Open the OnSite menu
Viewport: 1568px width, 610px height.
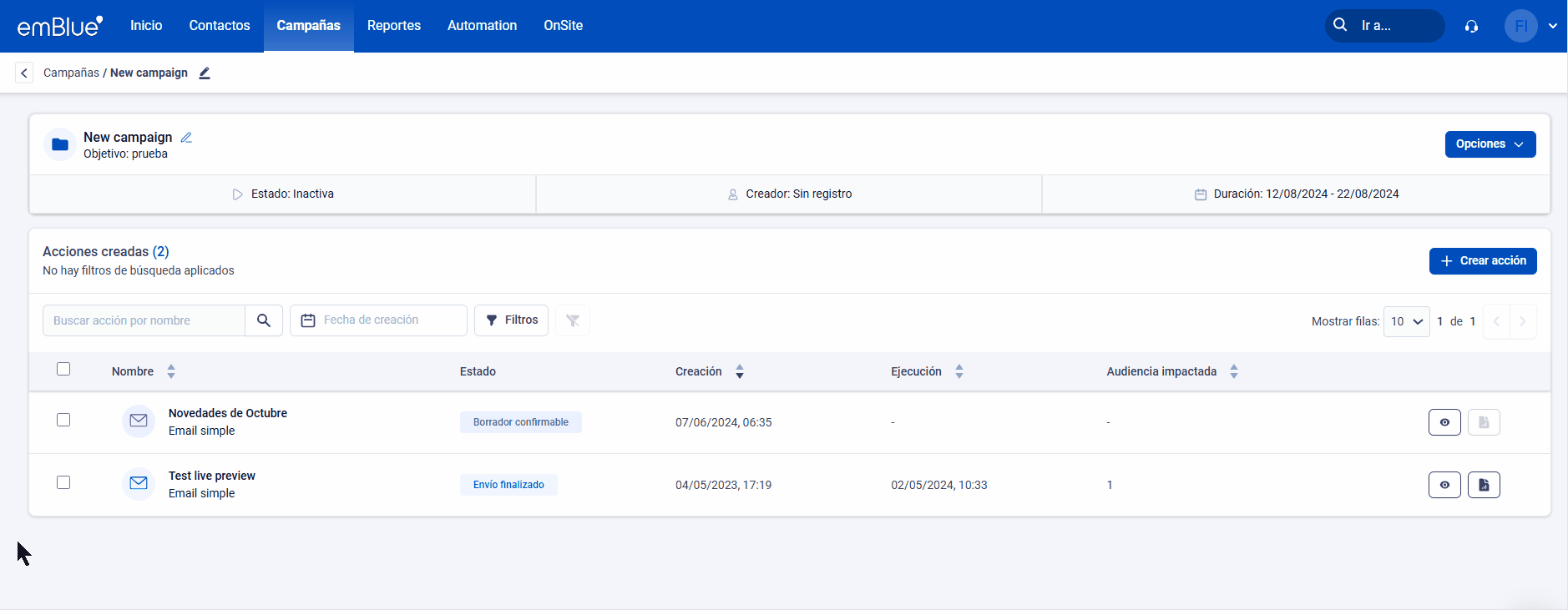(564, 26)
